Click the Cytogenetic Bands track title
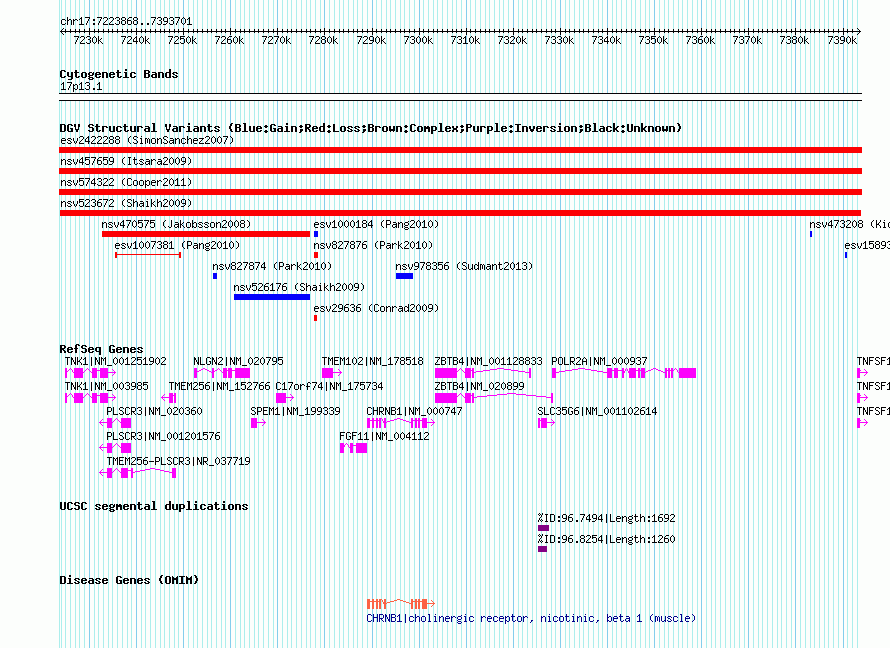Viewport: 890px width, 648px height. click(x=119, y=74)
